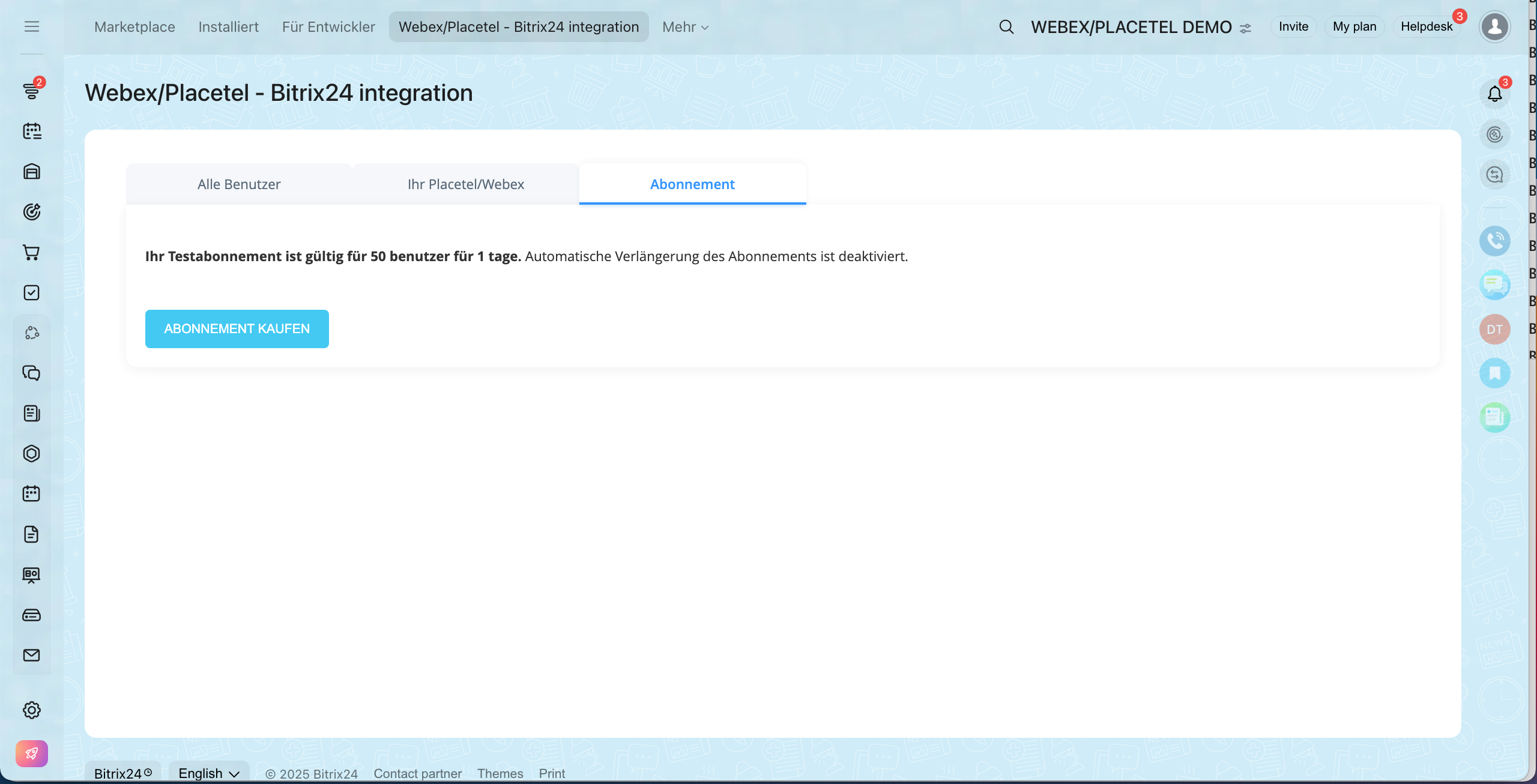Expand the Mehr dropdown menu
Screen dimensions: 1537x784
click(685, 27)
